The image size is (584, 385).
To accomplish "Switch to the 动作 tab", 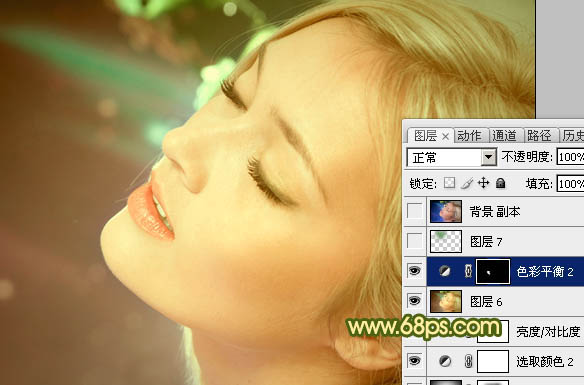I will [469, 136].
